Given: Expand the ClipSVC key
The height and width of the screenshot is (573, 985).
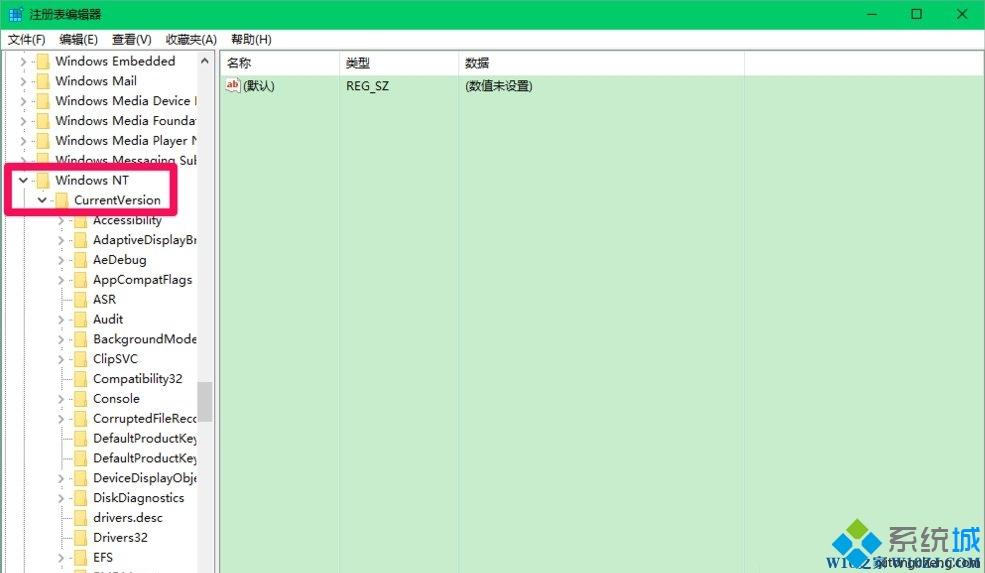Looking at the screenshot, I should point(61,359).
